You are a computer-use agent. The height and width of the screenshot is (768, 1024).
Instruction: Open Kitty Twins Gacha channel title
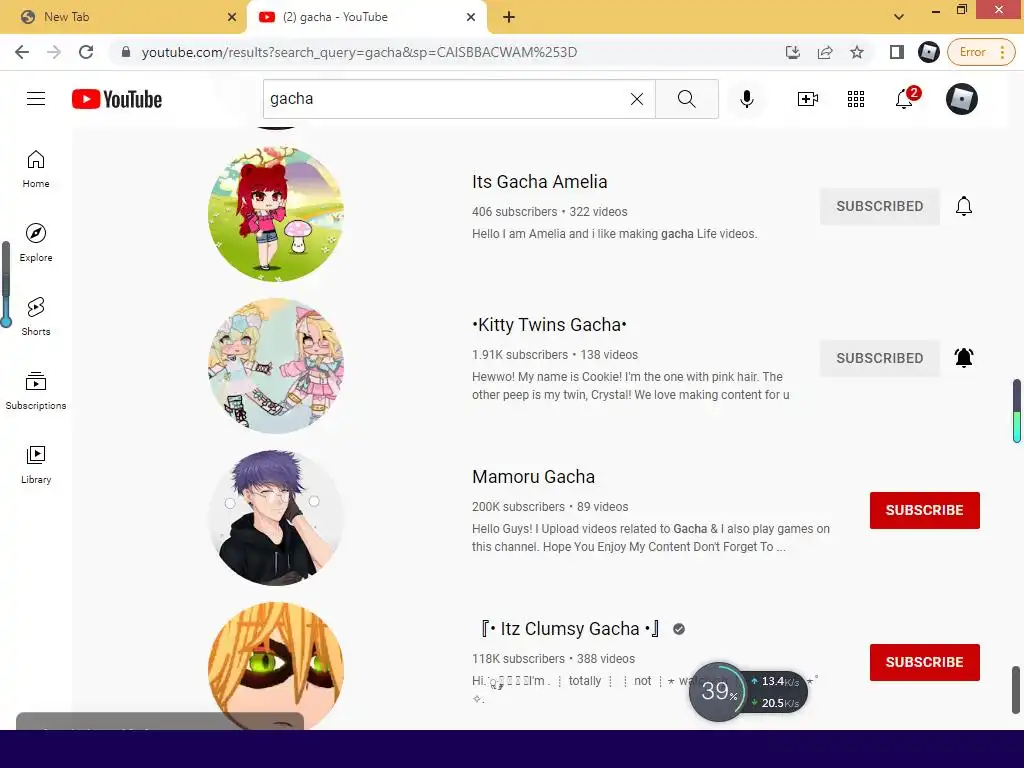click(549, 325)
